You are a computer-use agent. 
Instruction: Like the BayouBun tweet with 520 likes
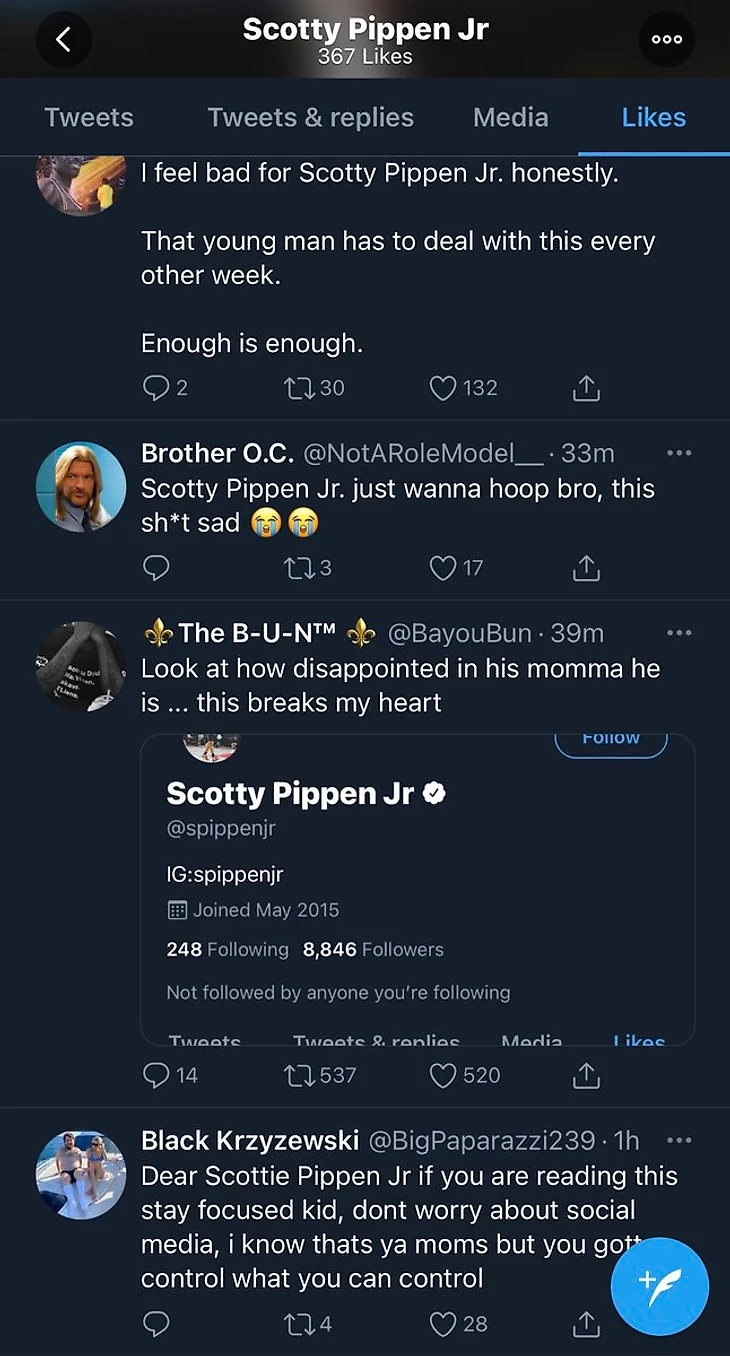443,1075
